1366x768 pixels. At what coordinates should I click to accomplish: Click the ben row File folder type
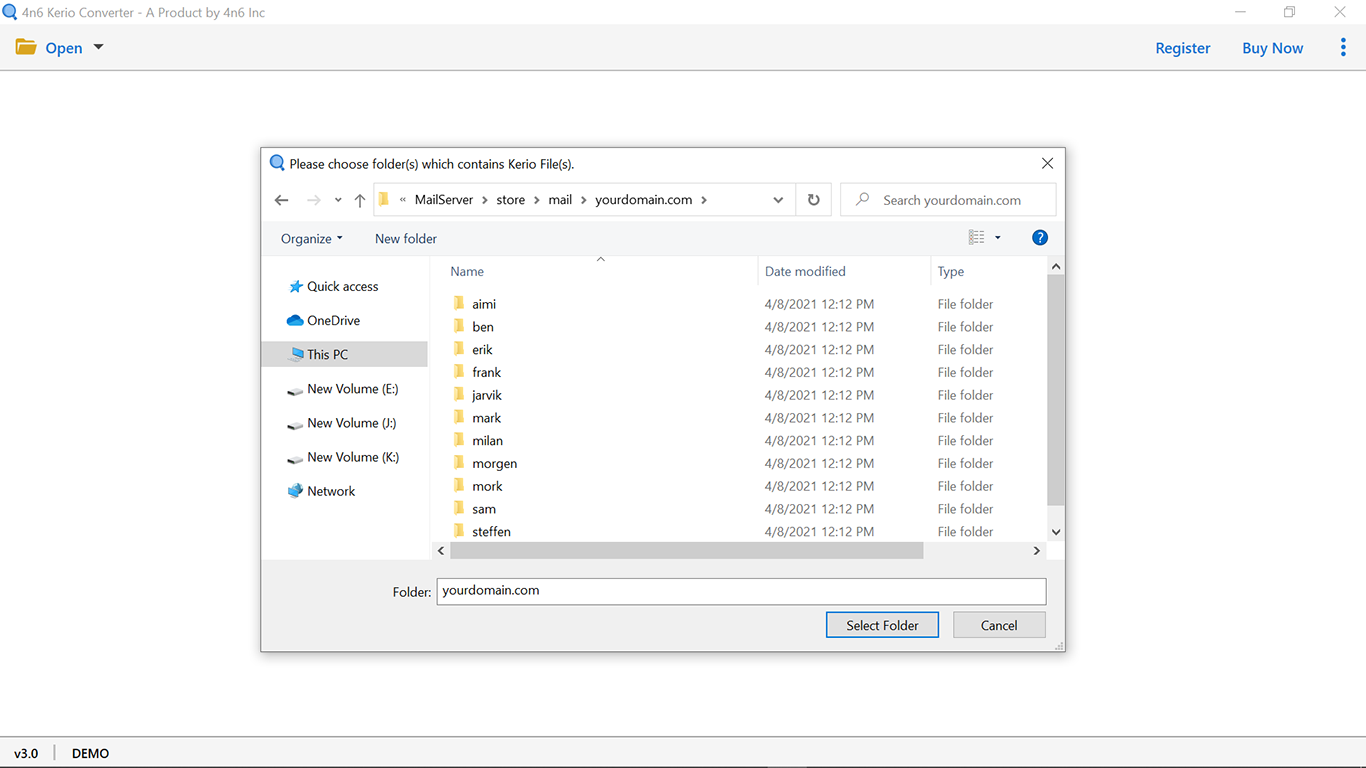click(x=965, y=327)
